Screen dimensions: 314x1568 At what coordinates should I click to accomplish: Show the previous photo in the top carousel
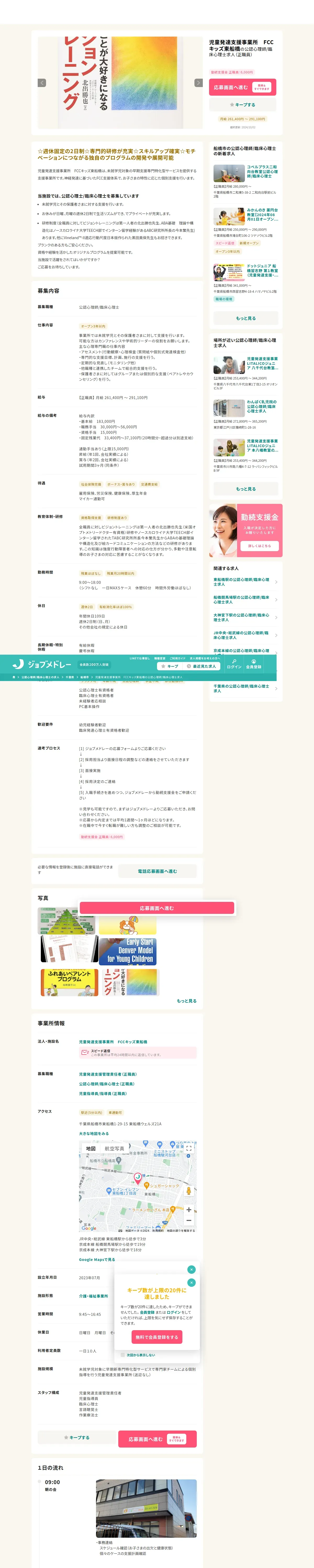[42, 83]
